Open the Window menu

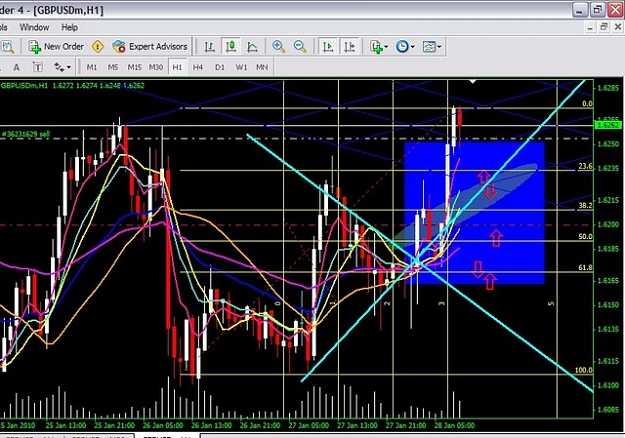(34, 27)
